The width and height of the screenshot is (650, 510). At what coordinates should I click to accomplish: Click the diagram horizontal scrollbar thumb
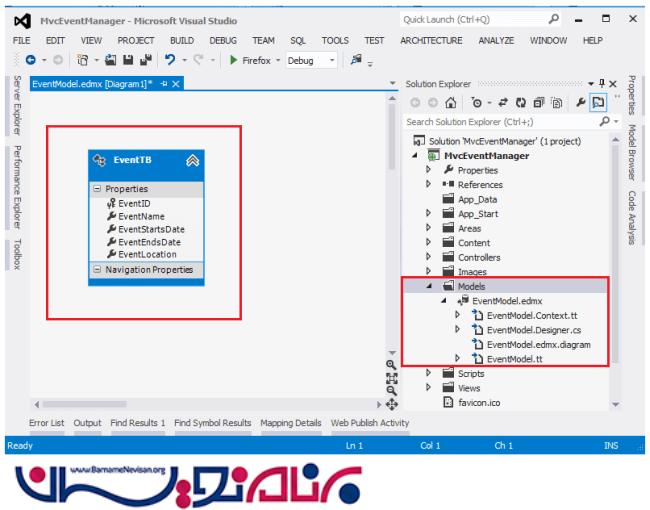coord(85,404)
